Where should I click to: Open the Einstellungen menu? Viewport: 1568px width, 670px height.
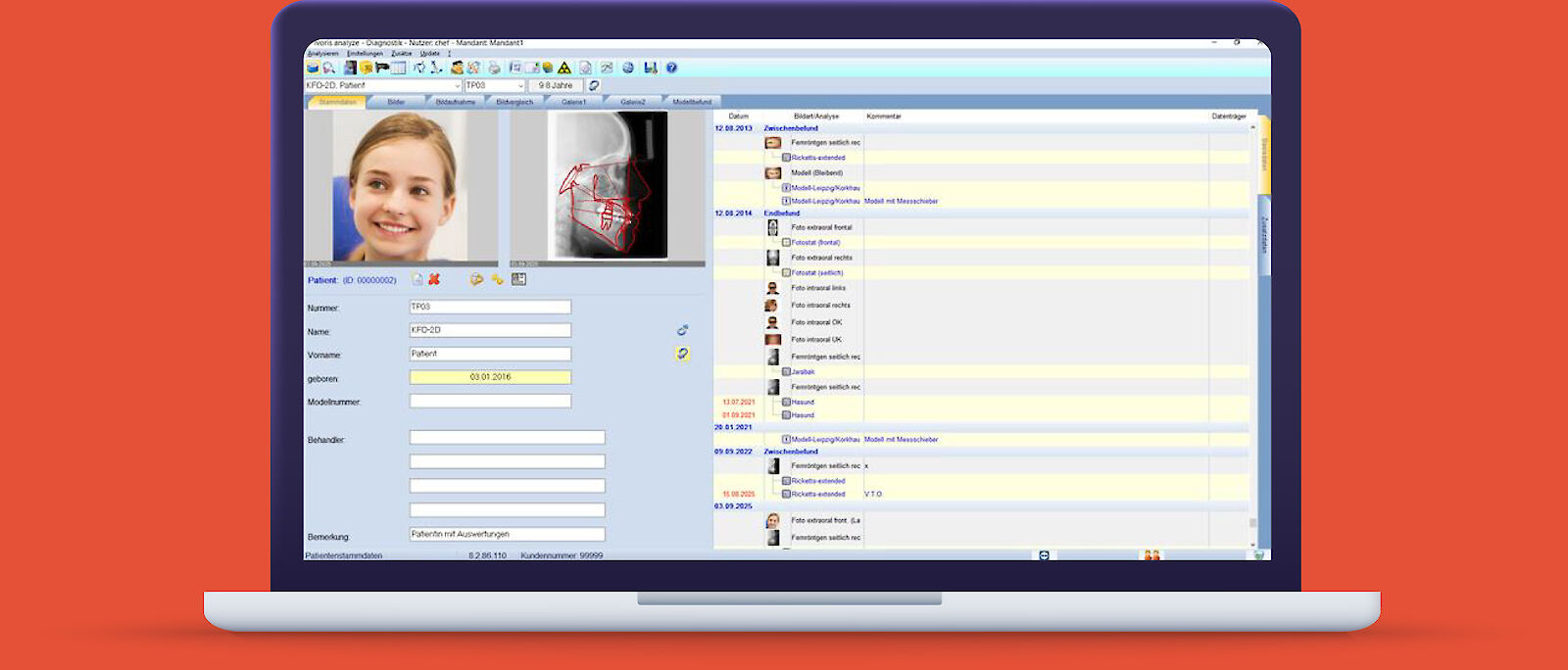pyautogui.click(x=365, y=54)
